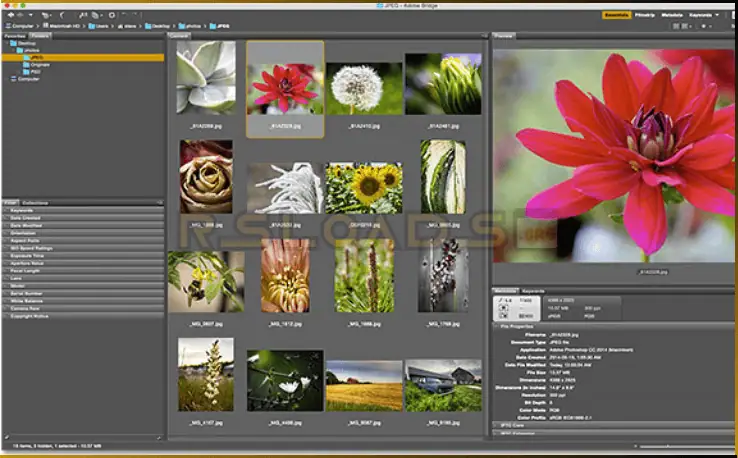Click Computer in the path bar
The width and height of the screenshot is (738, 458).
pyautogui.click(x=19, y=26)
